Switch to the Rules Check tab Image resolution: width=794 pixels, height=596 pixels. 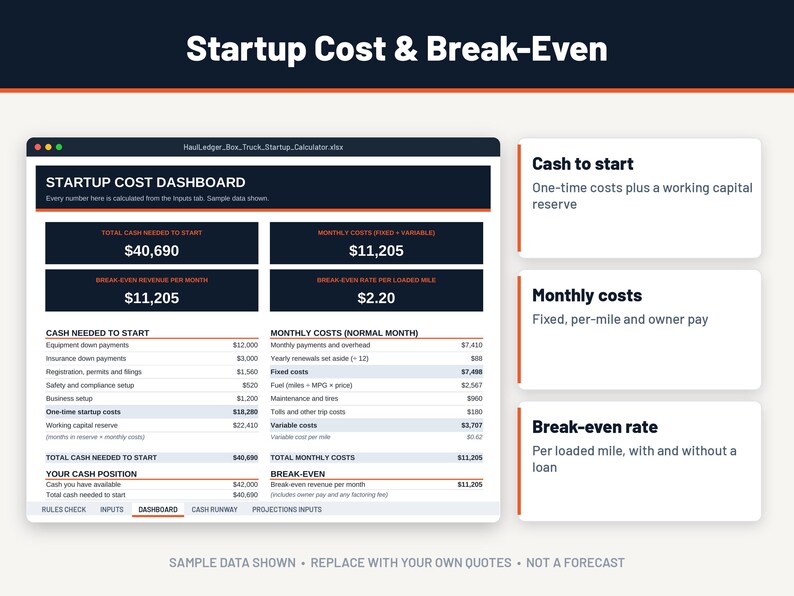pos(64,509)
